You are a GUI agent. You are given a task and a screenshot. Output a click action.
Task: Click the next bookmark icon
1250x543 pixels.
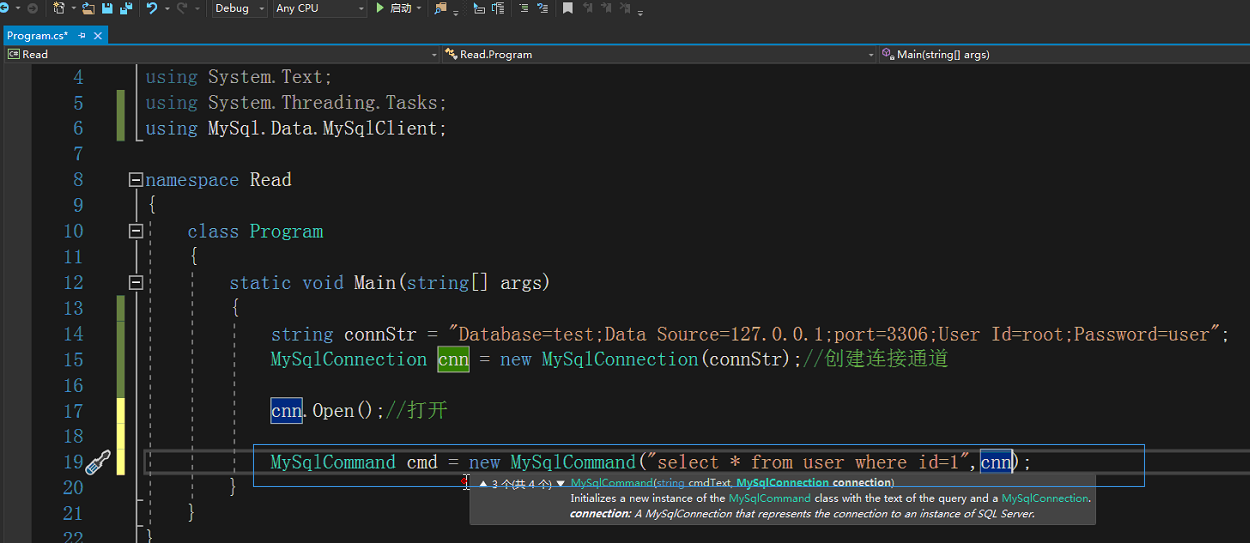[x=606, y=8]
